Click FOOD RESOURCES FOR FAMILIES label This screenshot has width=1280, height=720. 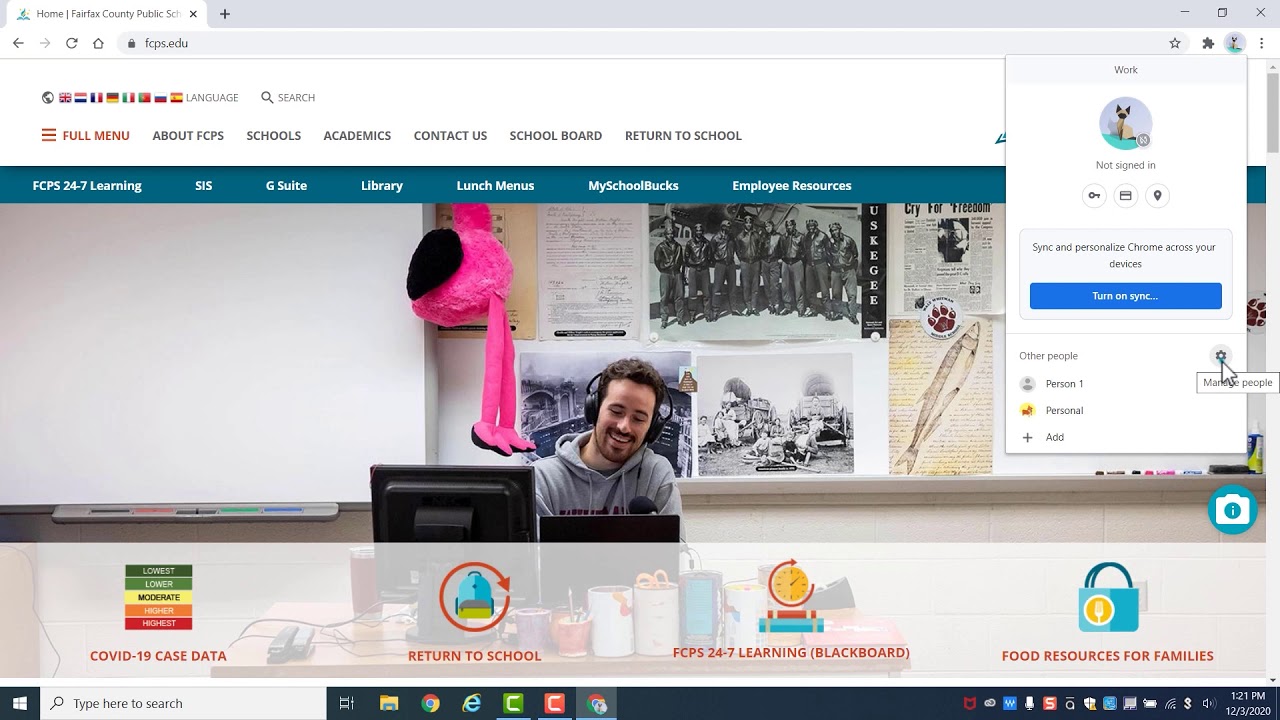tap(1108, 656)
